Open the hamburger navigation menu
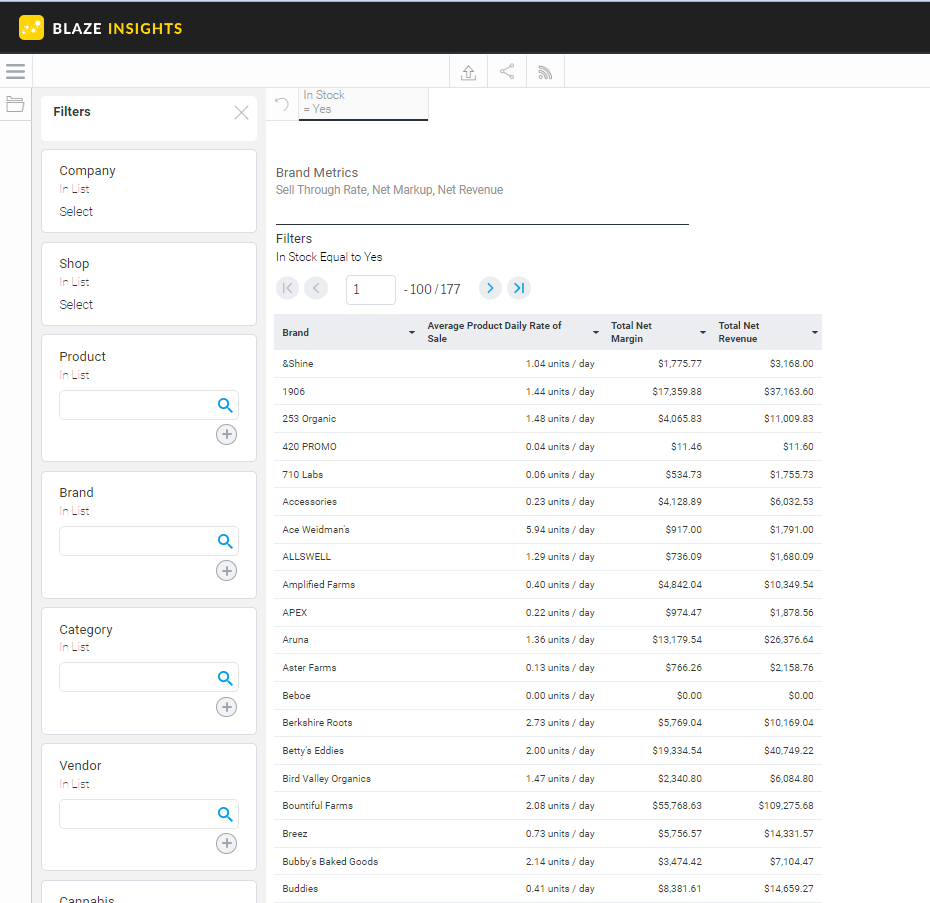This screenshot has height=903, width=930. 15,72
